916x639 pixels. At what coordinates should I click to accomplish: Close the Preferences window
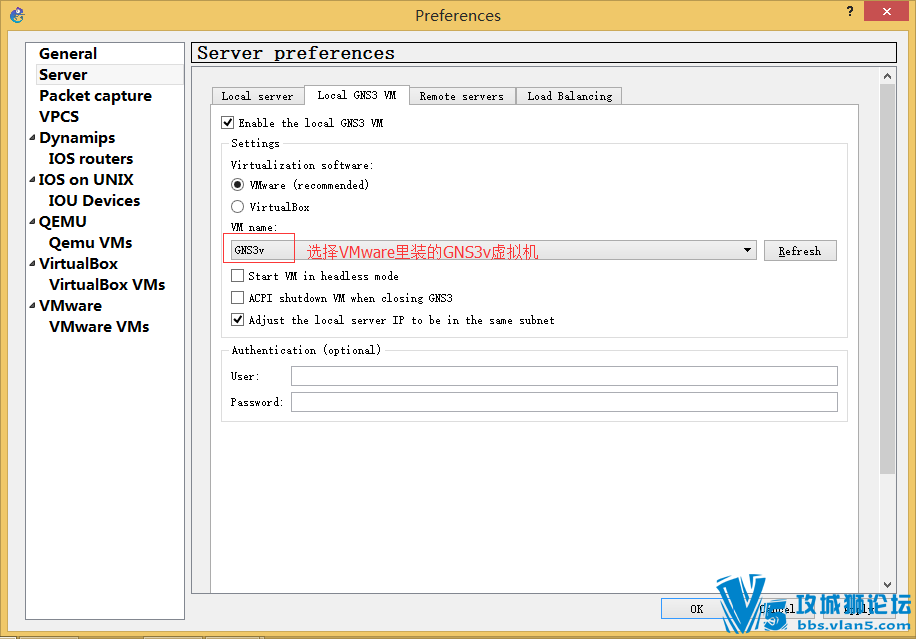click(x=886, y=11)
